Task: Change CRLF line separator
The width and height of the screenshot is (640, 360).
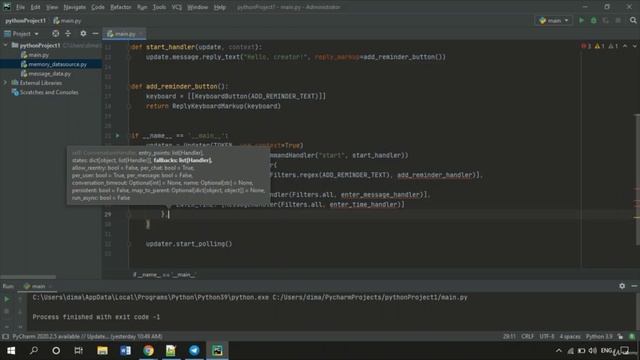Action: 527,337
